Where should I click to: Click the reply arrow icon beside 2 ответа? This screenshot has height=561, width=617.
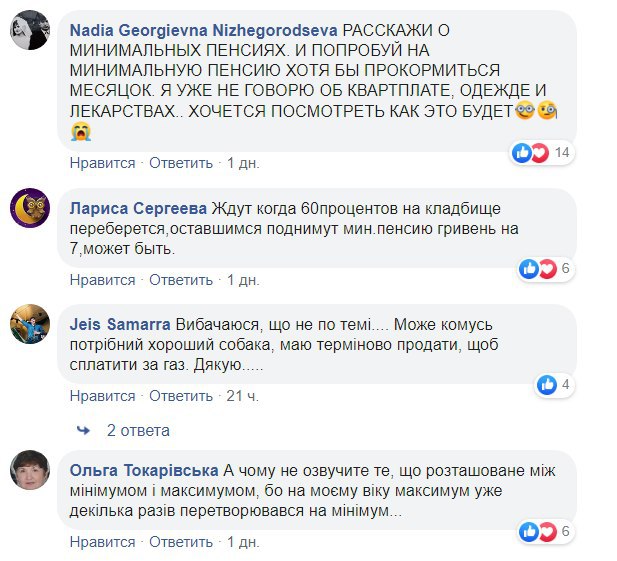click(84, 430)
